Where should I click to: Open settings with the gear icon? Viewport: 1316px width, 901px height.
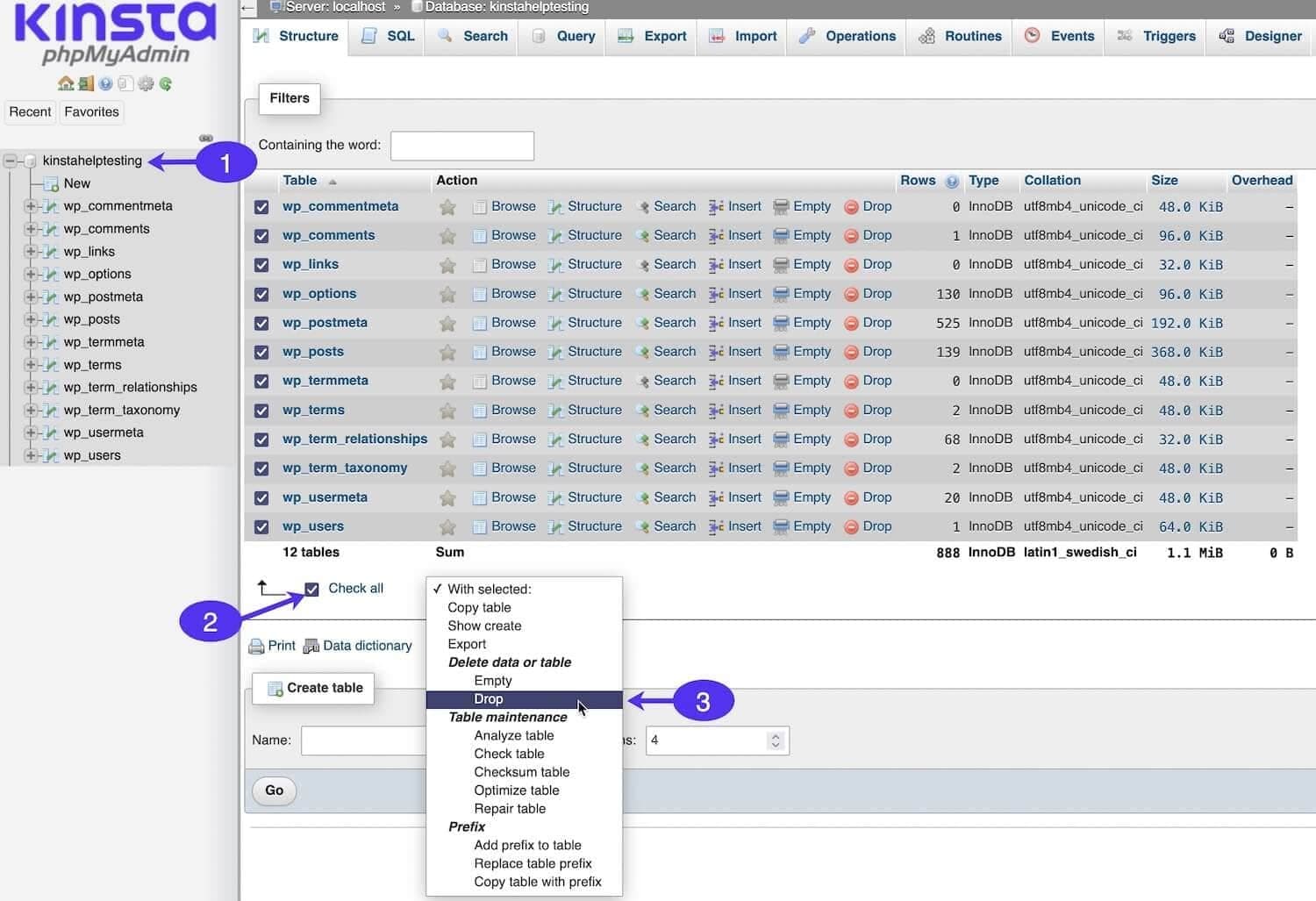[x=147, y=83]
